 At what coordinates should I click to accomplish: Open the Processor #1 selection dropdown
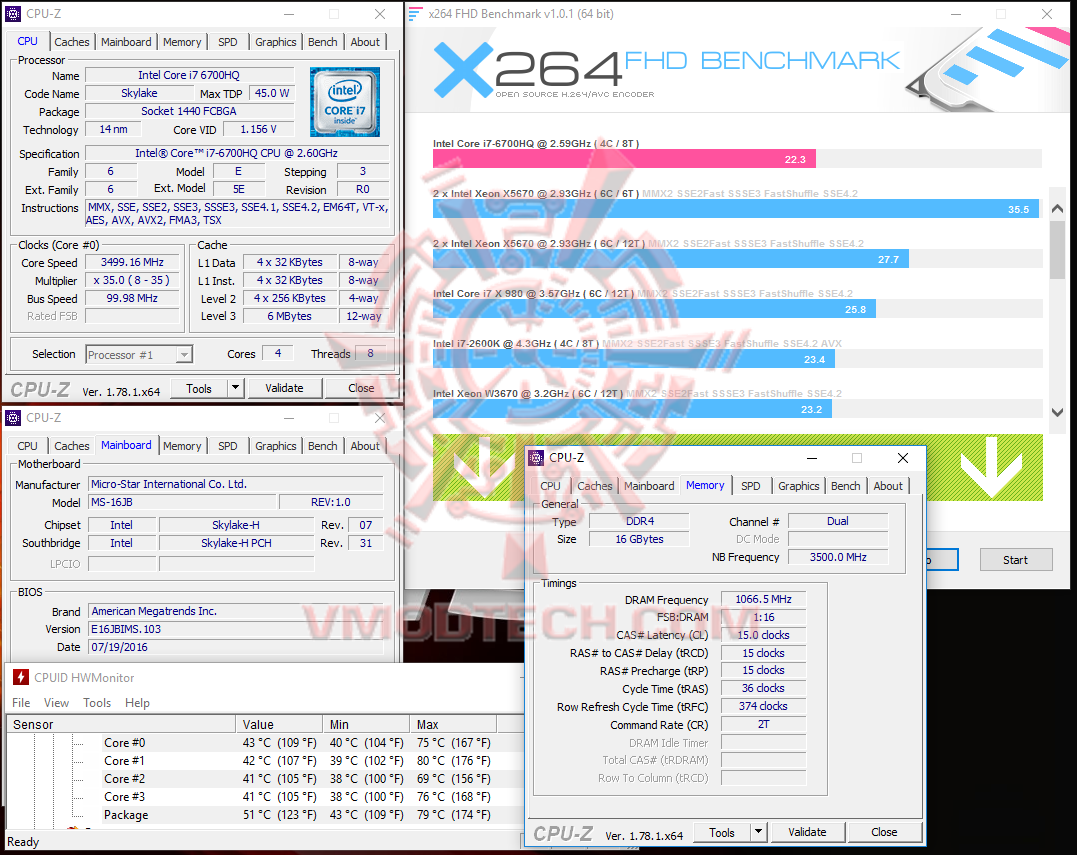[x=183, y=354]
